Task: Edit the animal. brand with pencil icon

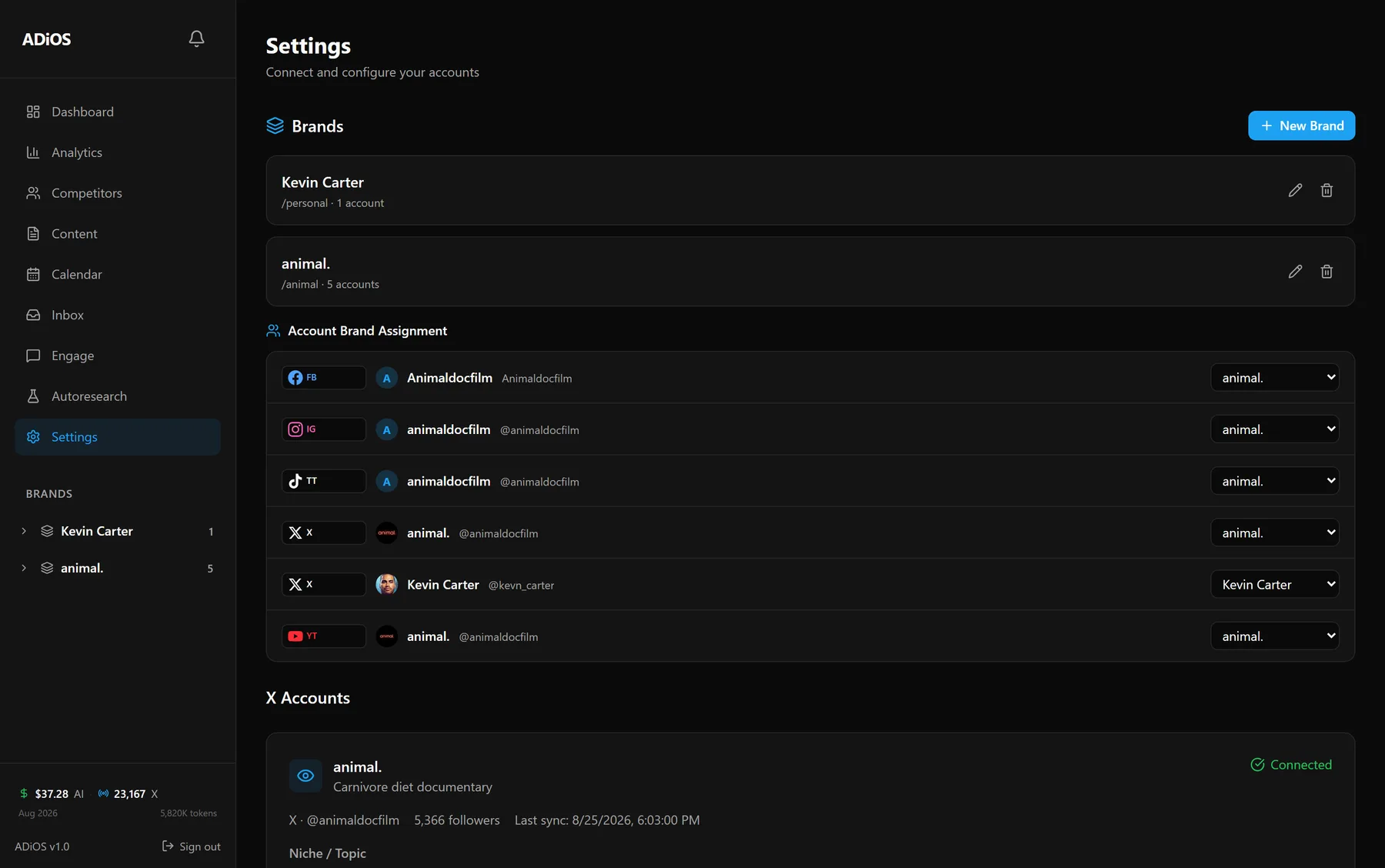Action: pos(1295,272)
